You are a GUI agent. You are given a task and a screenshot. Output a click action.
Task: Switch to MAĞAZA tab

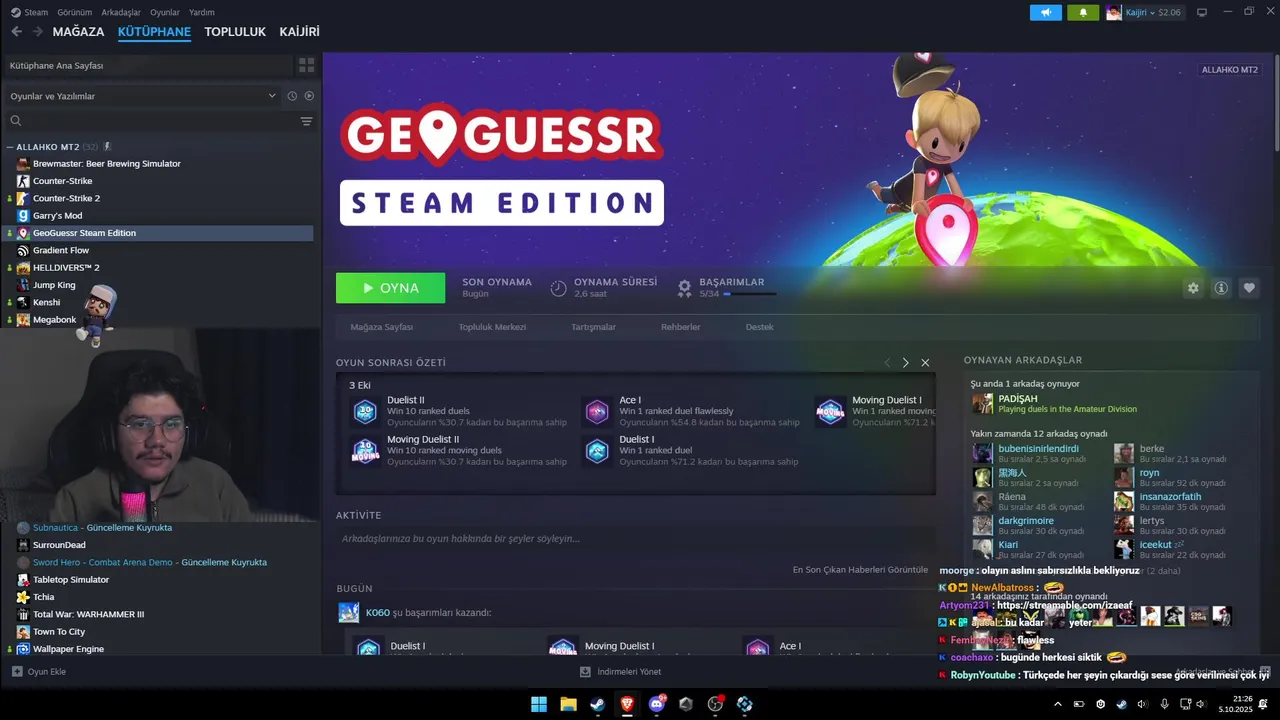78,32
